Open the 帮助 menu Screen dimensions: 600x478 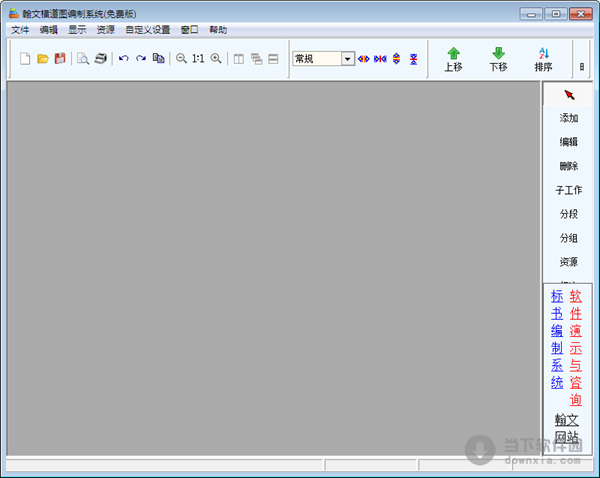coord(218,30)
